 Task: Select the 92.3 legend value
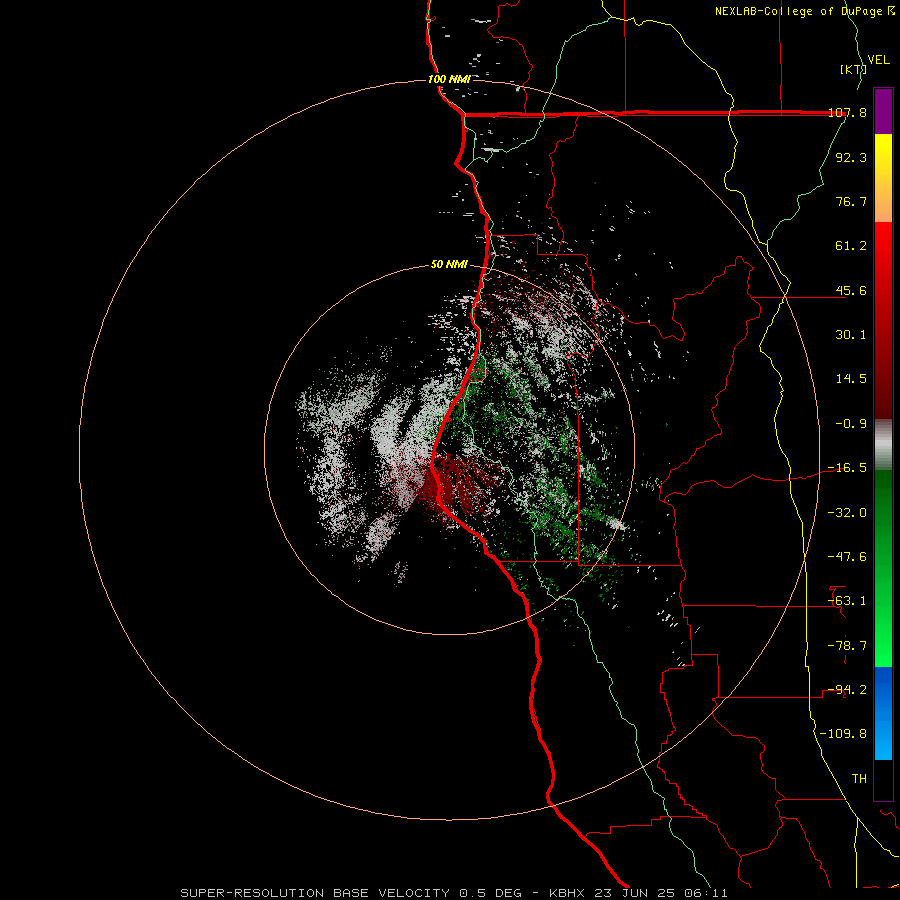pos(851,157)
